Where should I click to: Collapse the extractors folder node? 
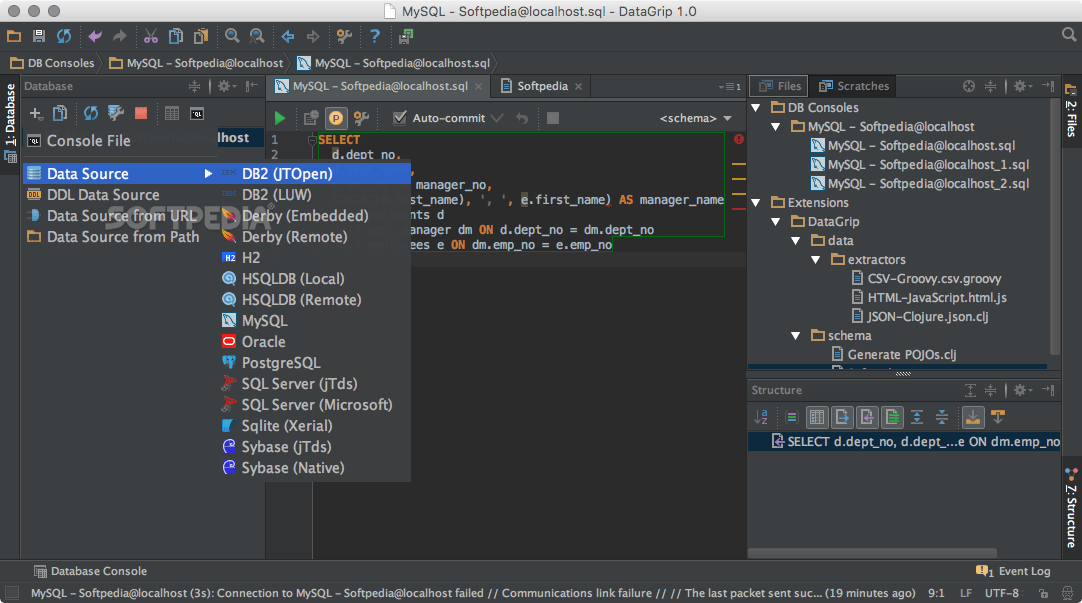[816, 259]
